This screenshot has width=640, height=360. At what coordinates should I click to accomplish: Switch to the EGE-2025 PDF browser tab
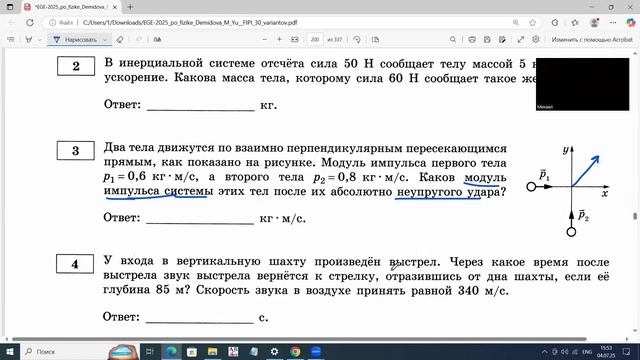pyautogui.click(x=70, y=7)
